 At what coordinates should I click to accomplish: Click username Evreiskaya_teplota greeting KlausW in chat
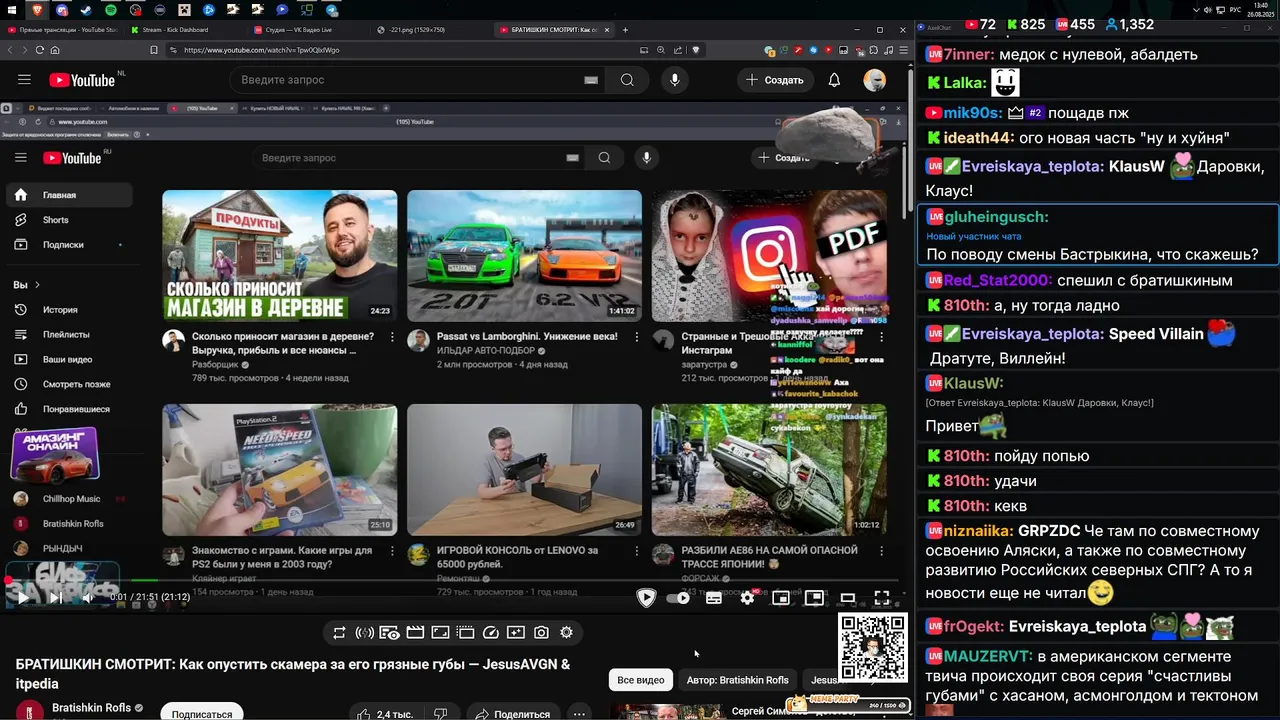point(1033,167)
